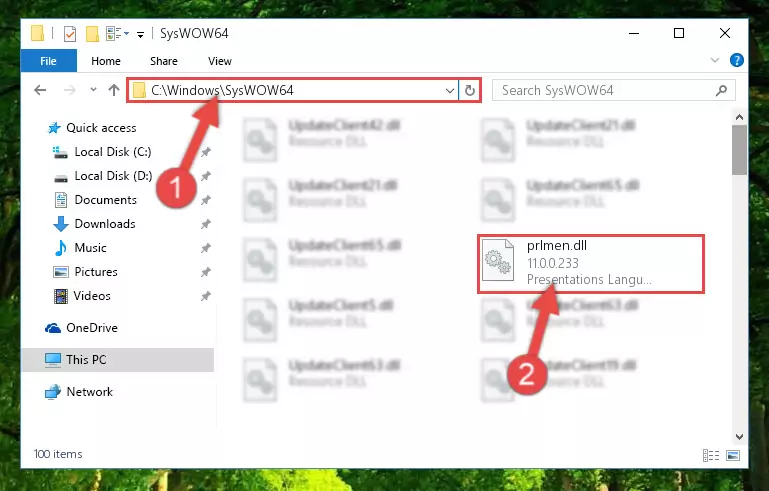Screen dimensions: 769x491
Task: Click the New Folder icon in title bar
Action: coord(92,34)
